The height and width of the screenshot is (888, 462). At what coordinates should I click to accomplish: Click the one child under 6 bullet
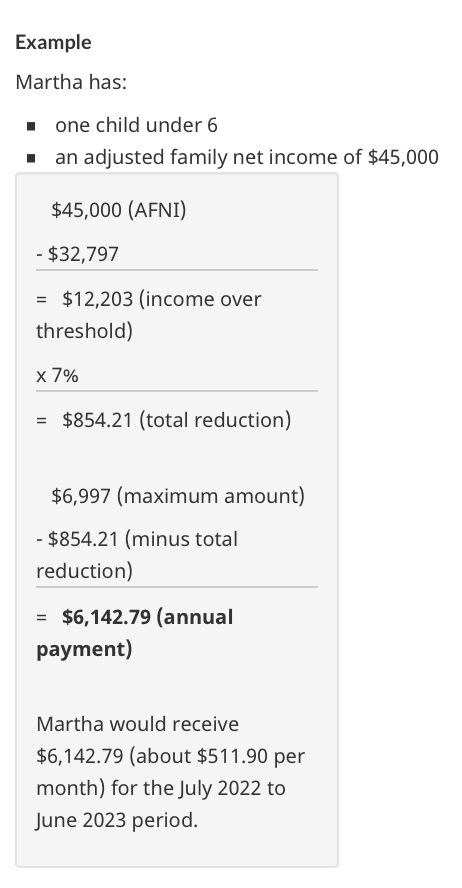[136, 125]
